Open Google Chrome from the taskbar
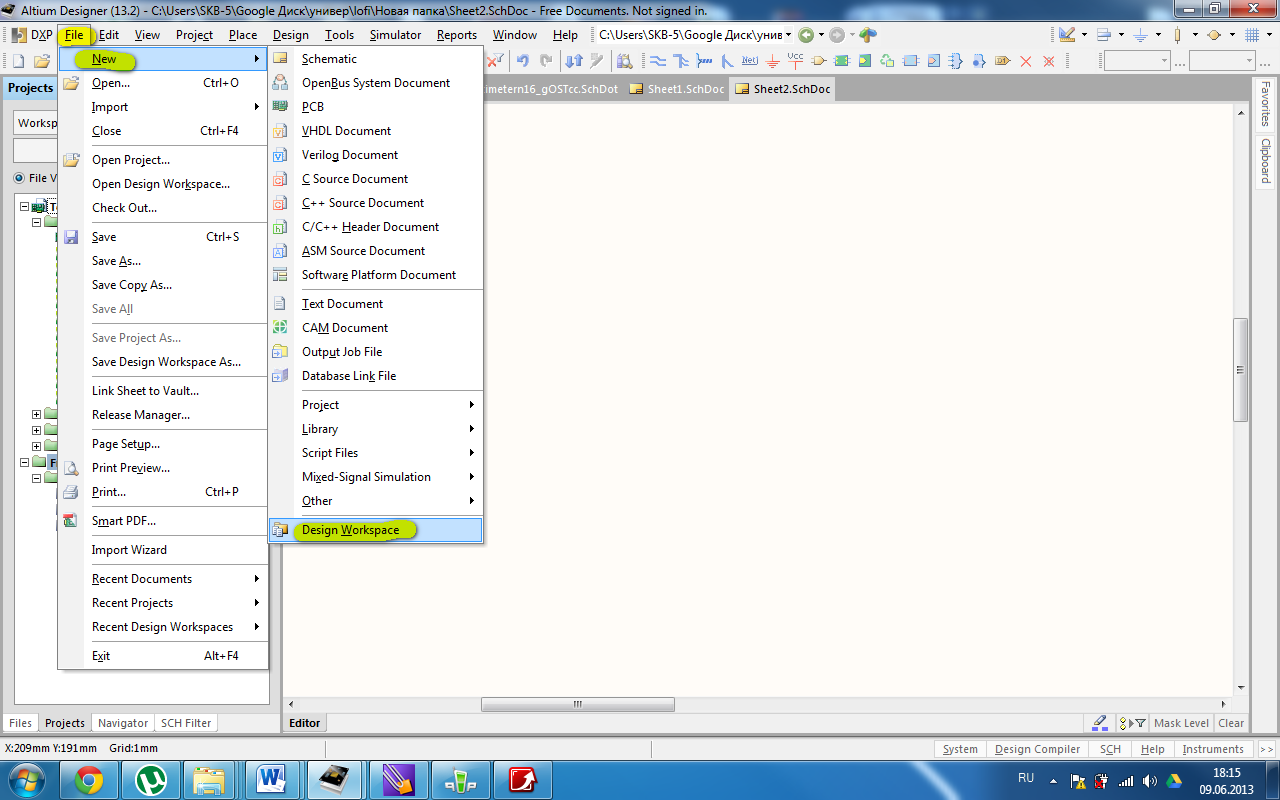 (x=89, y=779)
